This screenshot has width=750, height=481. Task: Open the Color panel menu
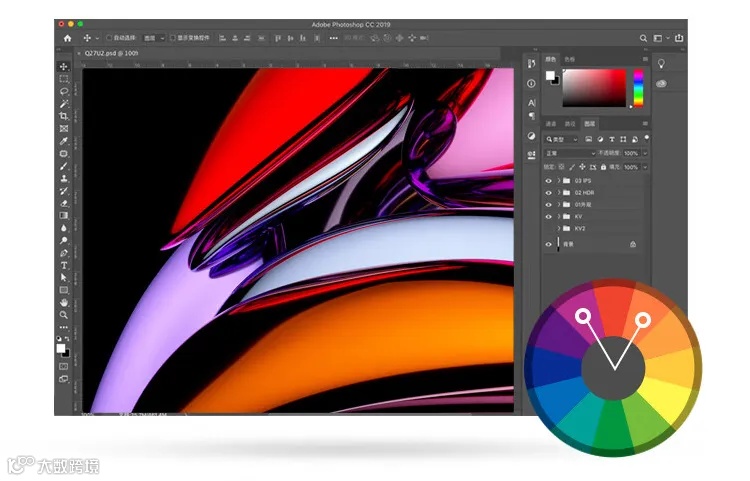[645, 59]
